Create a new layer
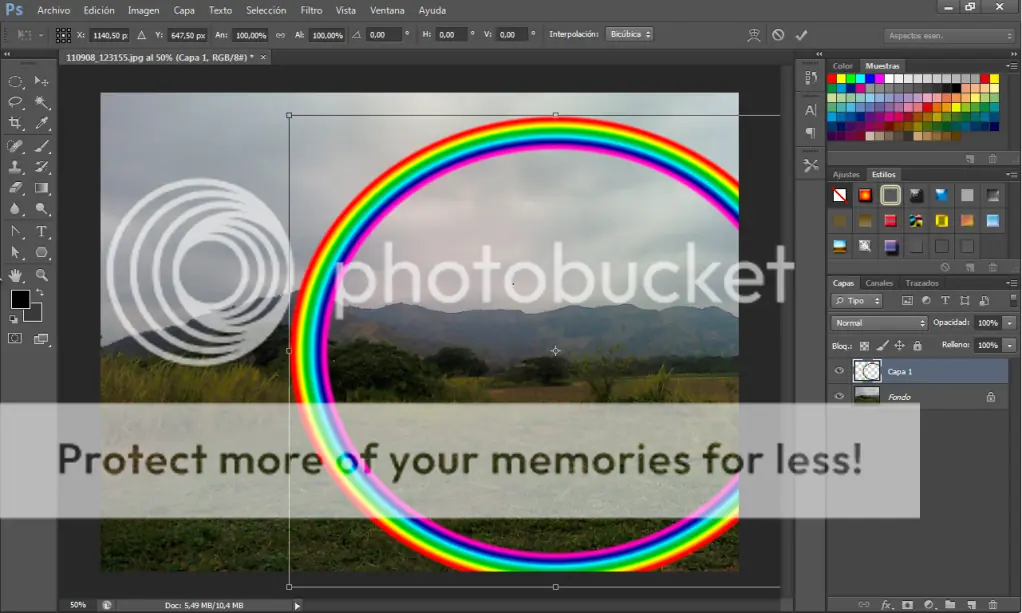Screen dimensions: 1022x613 point(972,605)
